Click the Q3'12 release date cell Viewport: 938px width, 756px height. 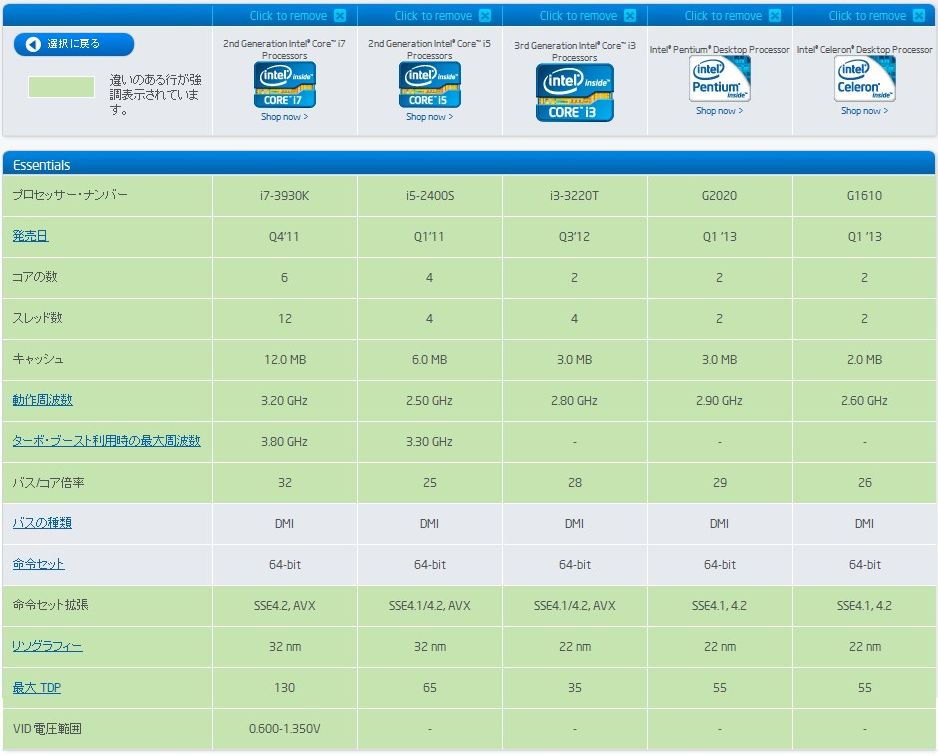[x=574, y=237]
